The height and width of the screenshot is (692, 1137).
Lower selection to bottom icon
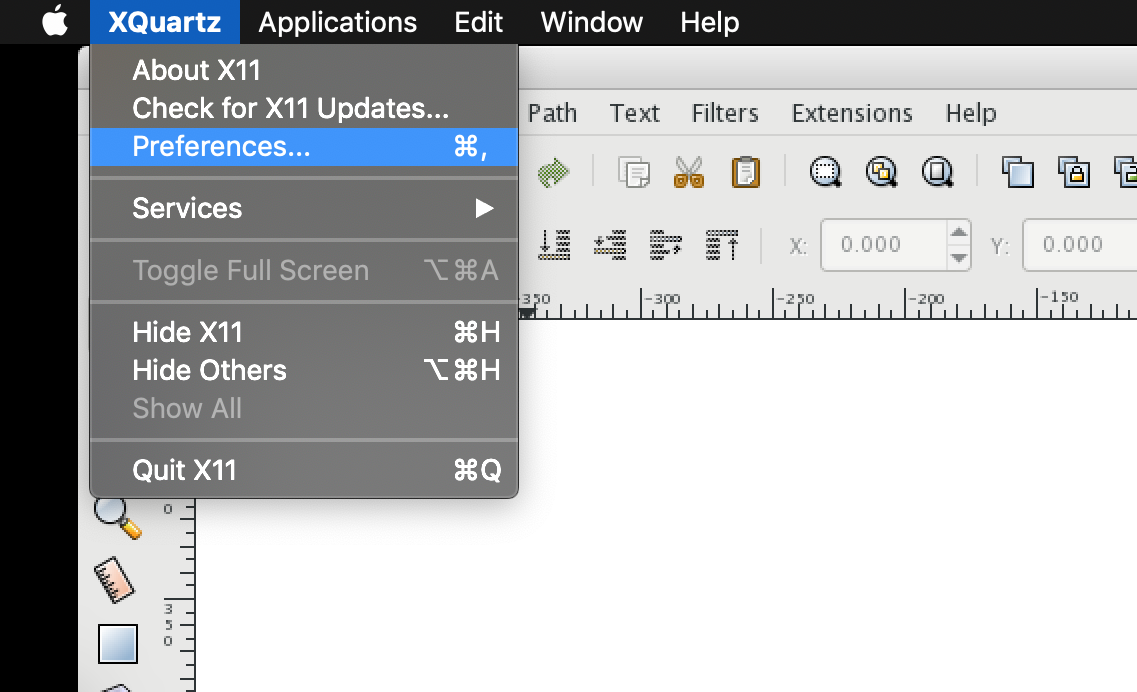pyautogui.click(x=554, y=244)
